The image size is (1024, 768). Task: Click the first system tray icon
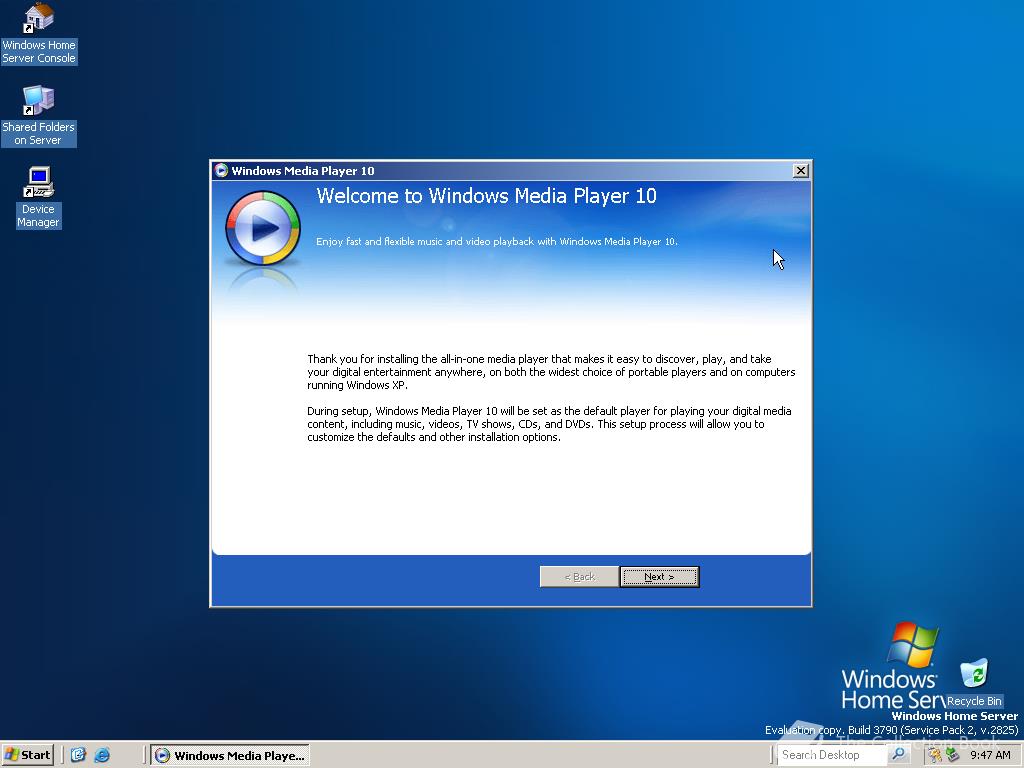coord(936,755)
